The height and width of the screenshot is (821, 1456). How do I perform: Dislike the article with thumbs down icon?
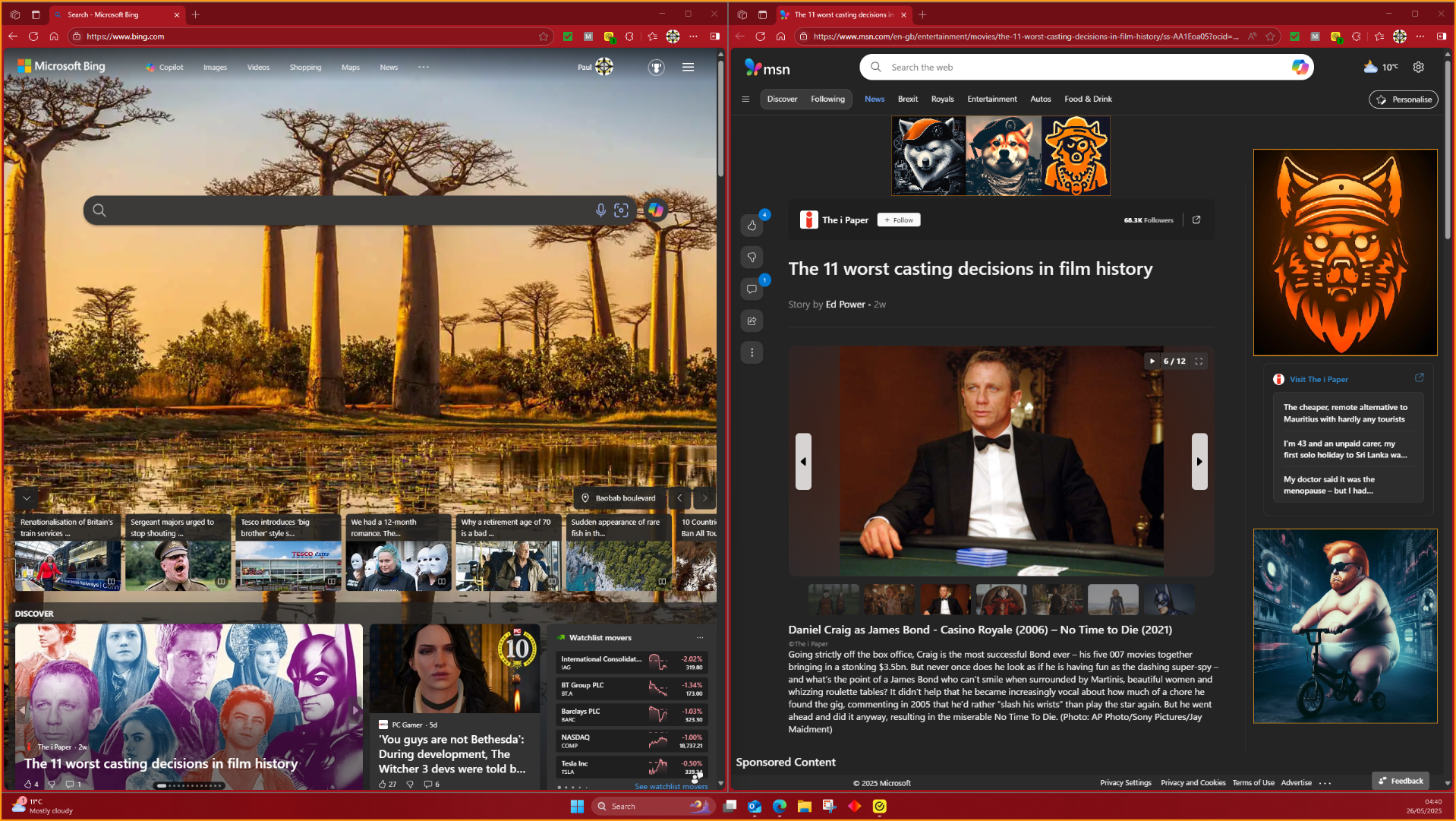[x=752, y=257]
